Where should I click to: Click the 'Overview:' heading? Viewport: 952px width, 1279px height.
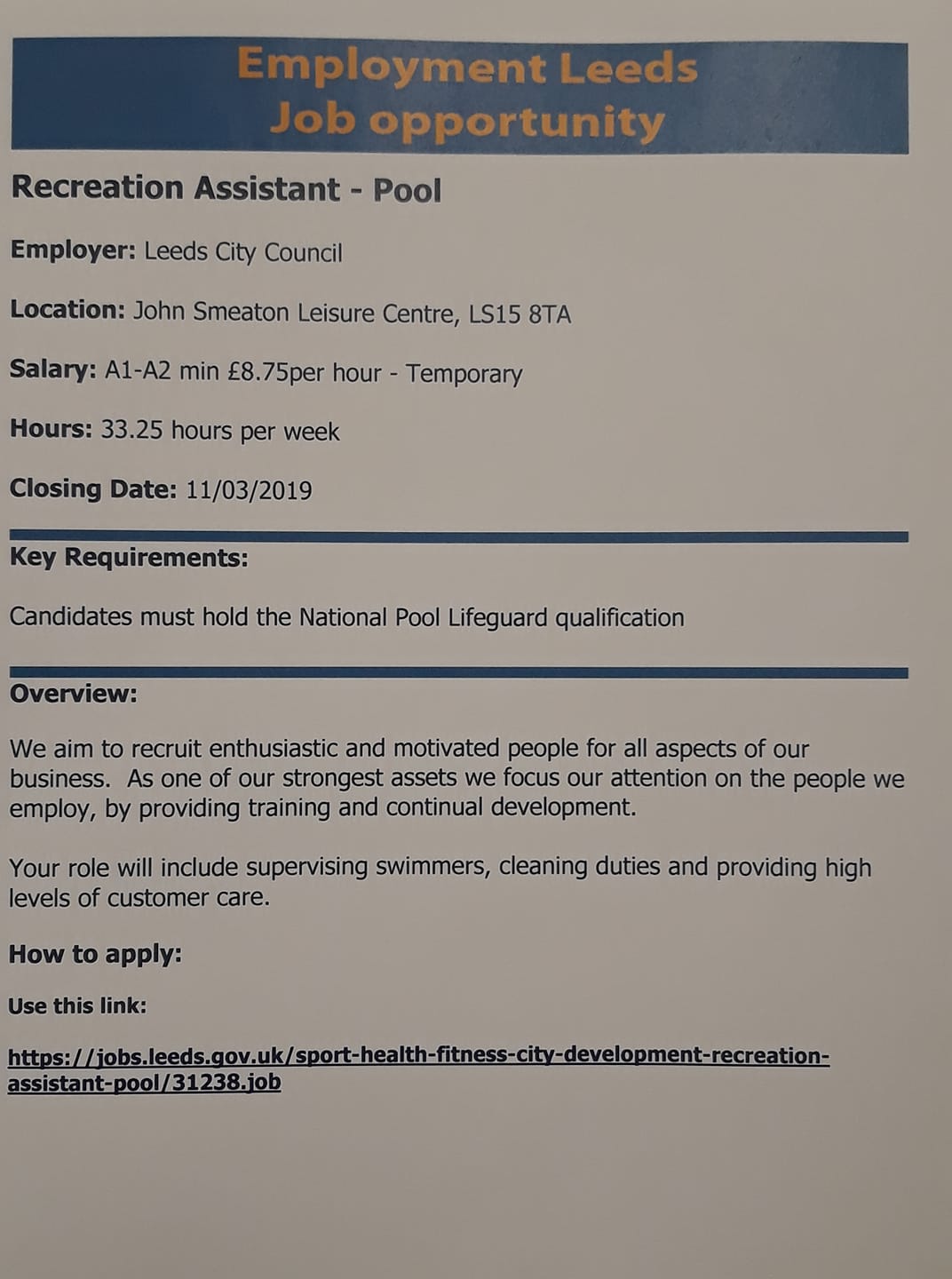click(x=74, y=694)
